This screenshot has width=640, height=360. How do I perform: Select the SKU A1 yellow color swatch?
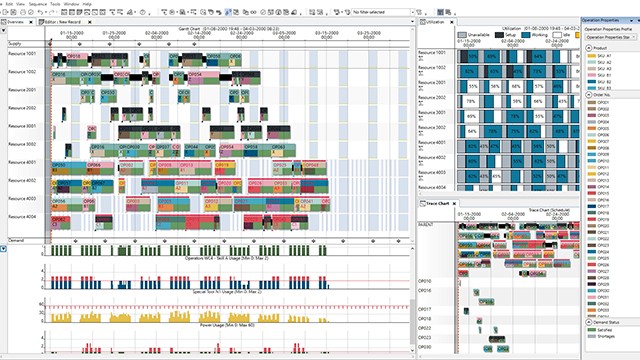592,56
